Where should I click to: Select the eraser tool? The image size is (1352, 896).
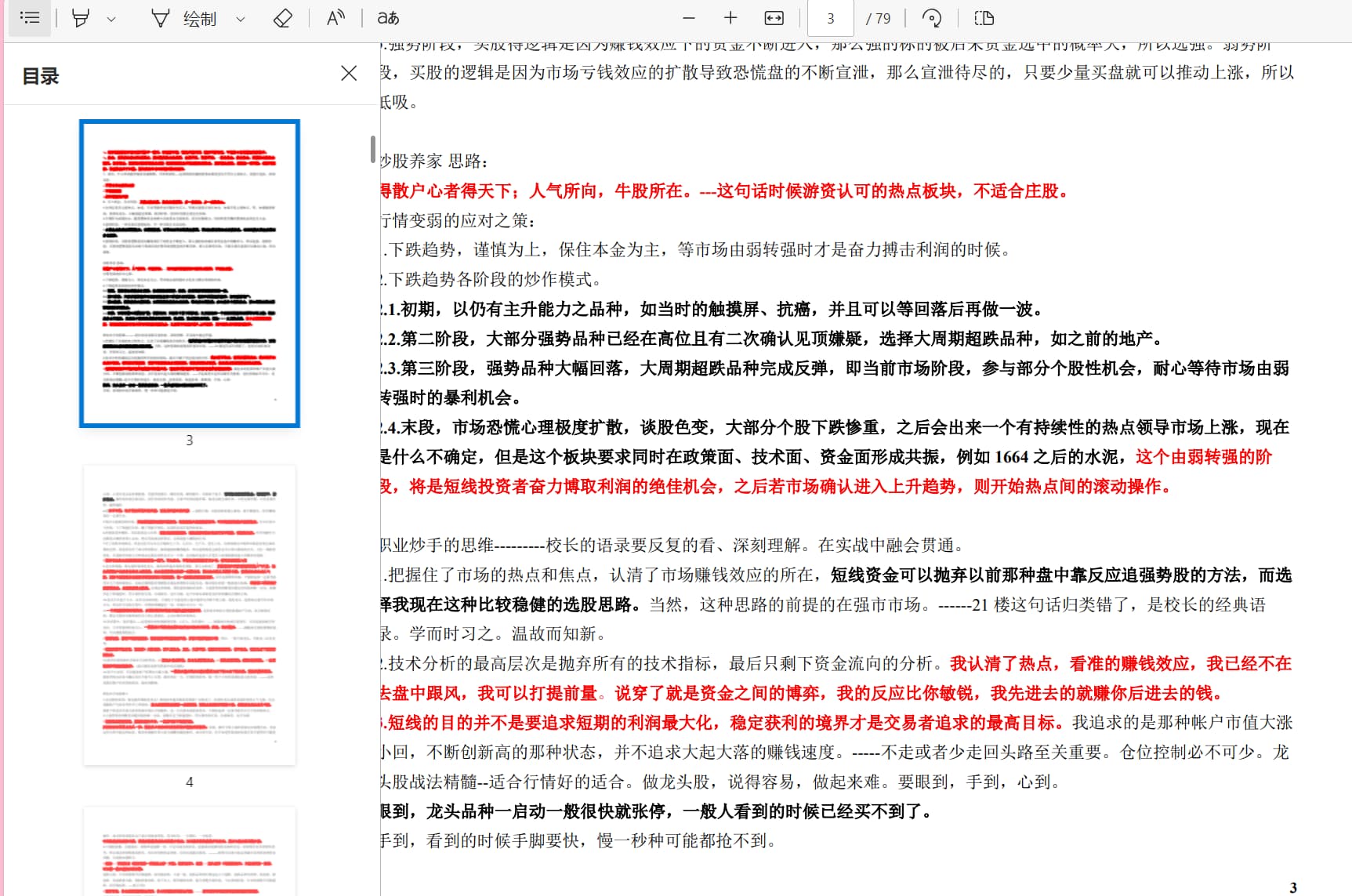coord(282,18)
